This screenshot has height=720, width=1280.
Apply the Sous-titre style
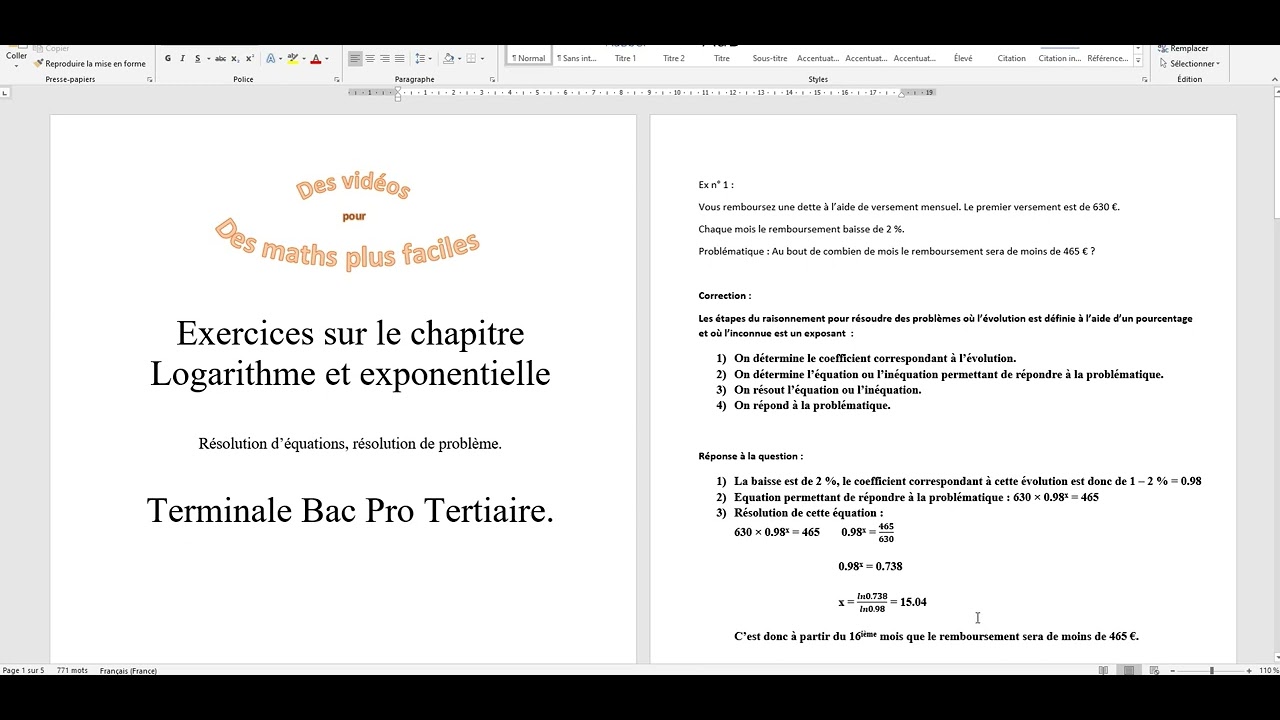pyautogui.click(x=770, y=58)
